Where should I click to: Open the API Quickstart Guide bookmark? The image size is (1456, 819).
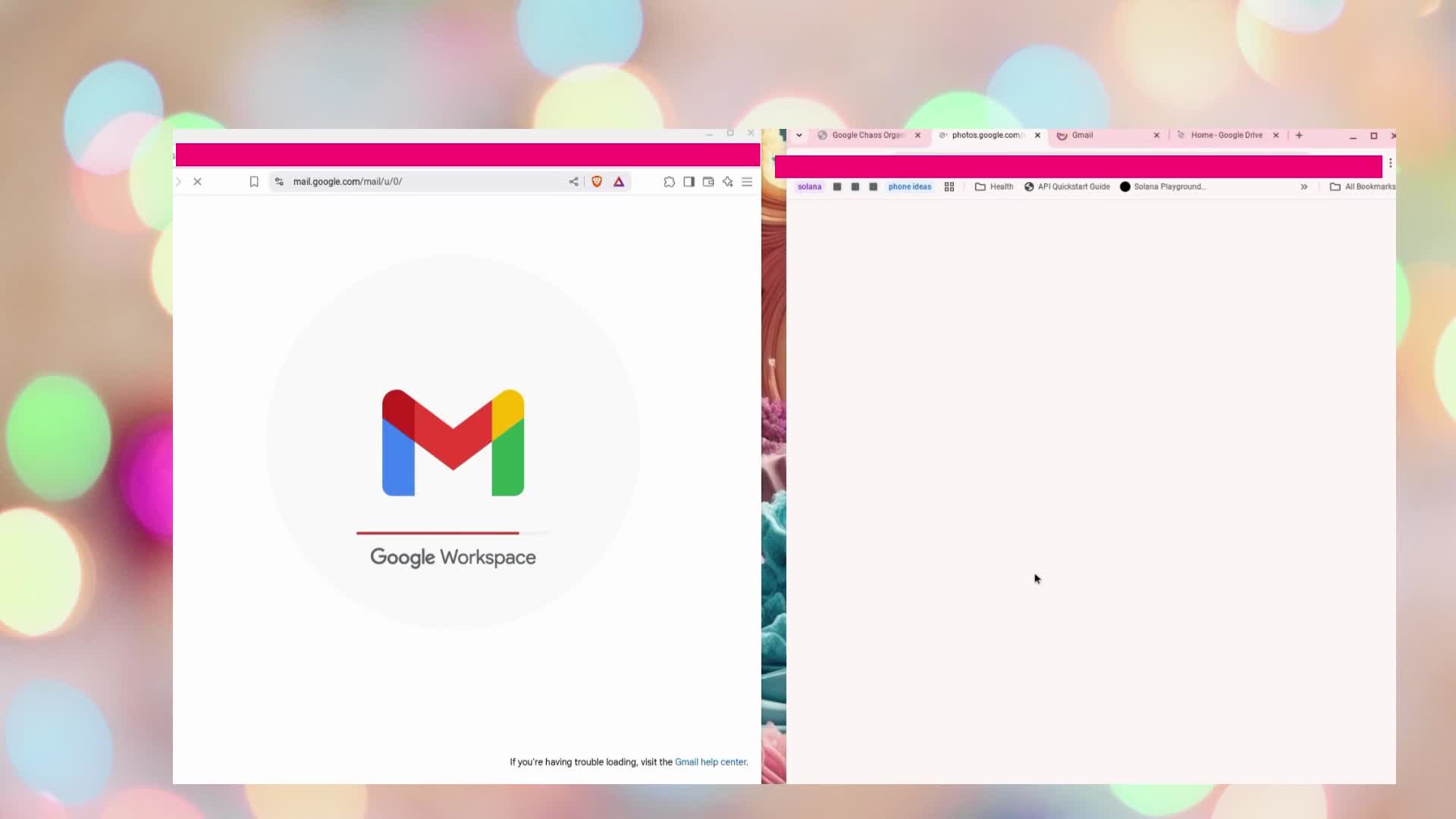click(1067, 187)
